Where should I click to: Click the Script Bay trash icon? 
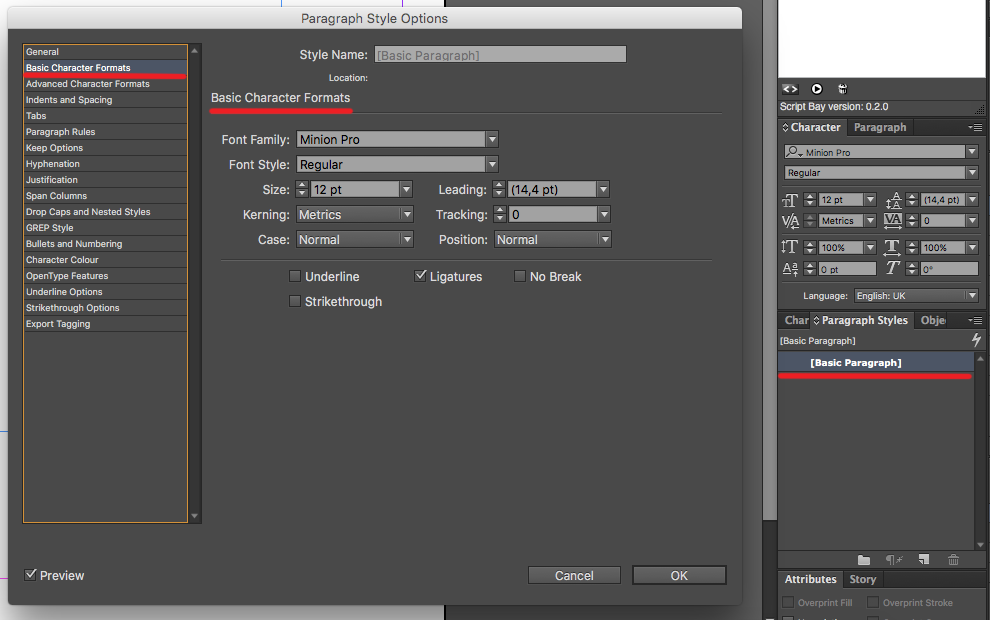coord(842,89)
